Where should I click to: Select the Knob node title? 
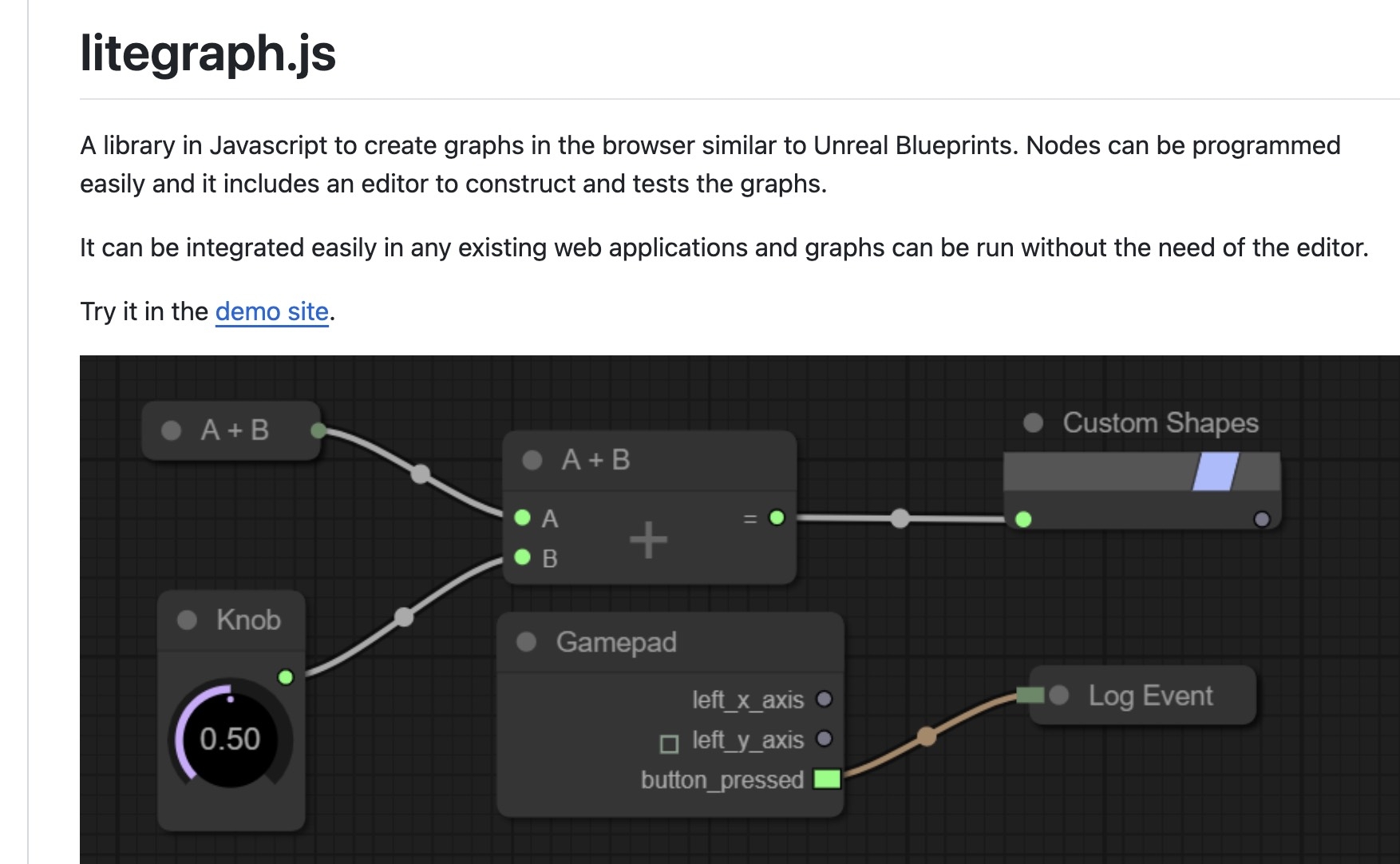pos(248,620)
